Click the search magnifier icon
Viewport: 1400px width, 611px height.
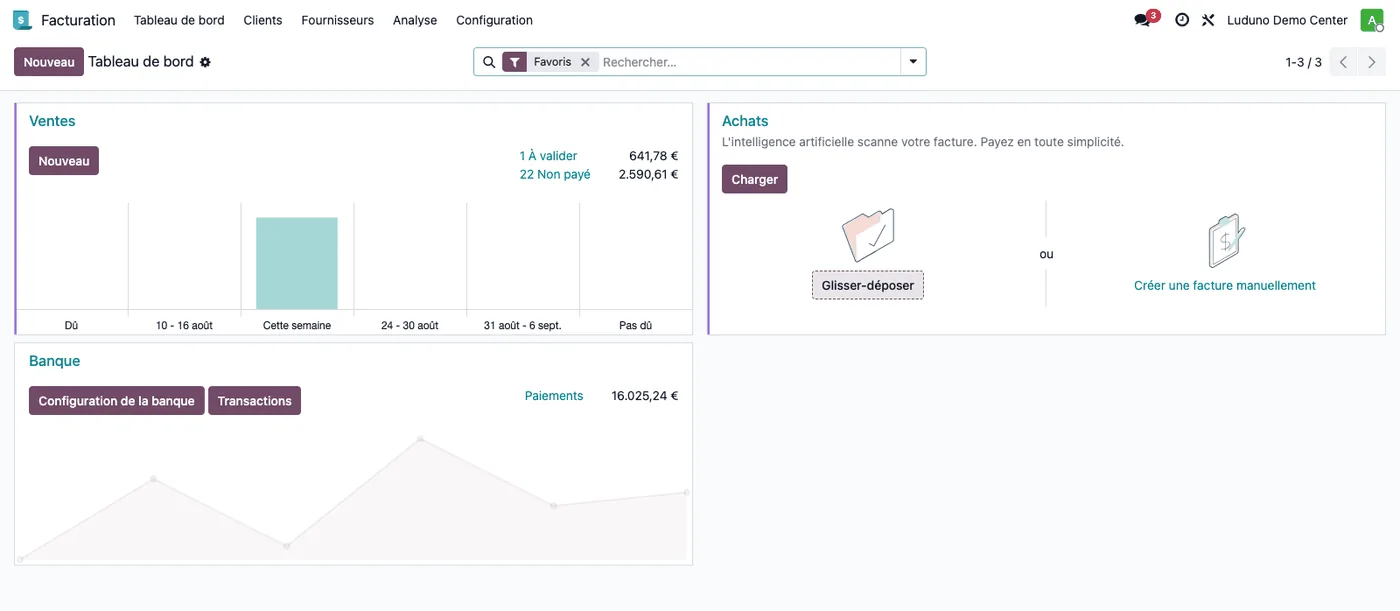(x=489, y=62)
